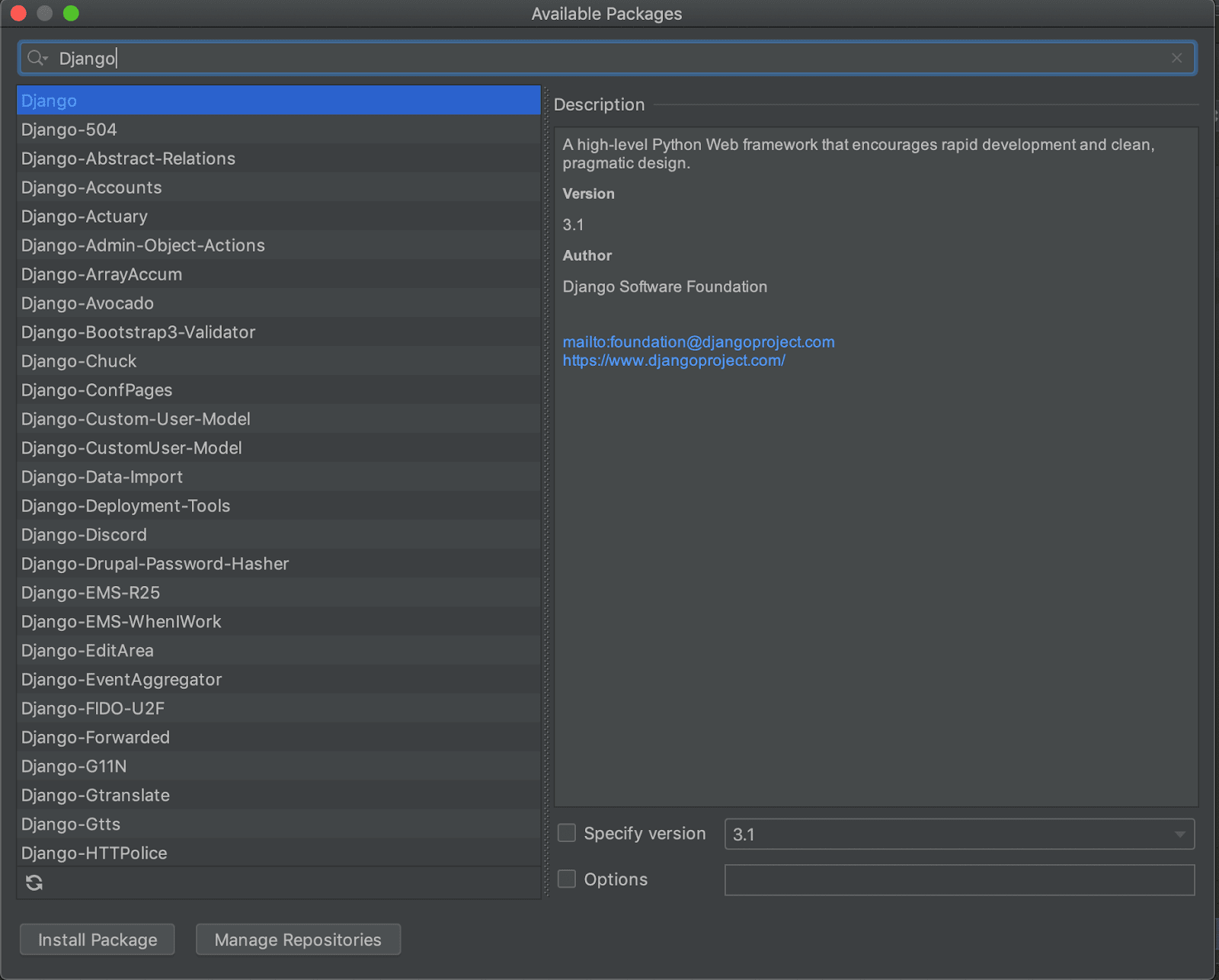Select the Django-Deployment-Tools package
The height and width of the screenshot is (980, 1219).
click(279, 506)
